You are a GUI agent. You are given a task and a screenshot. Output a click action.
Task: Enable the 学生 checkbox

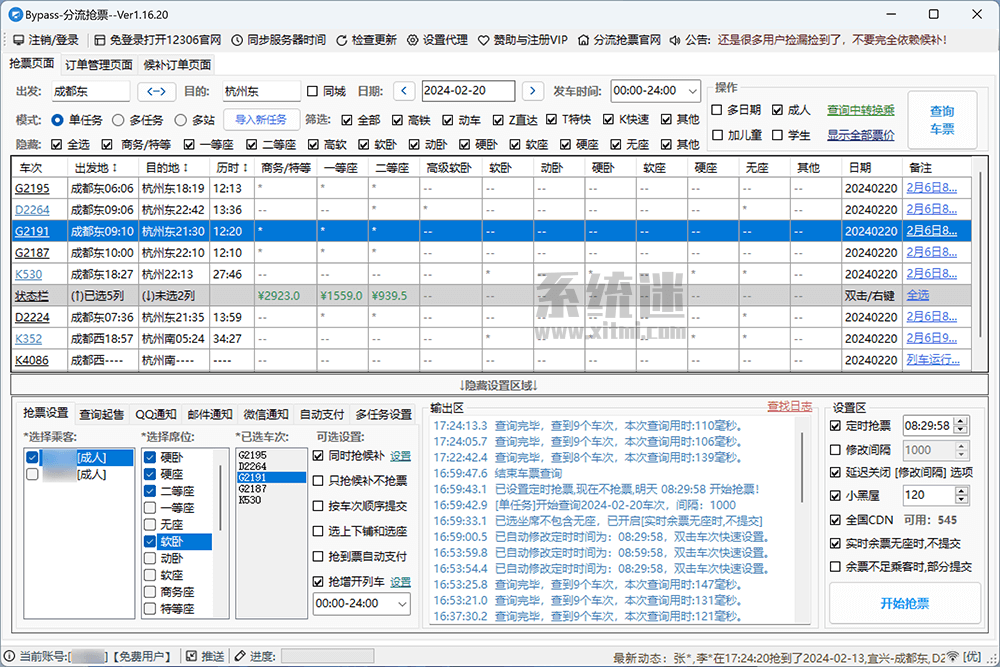pyautogui.click(x=777, y=135)
